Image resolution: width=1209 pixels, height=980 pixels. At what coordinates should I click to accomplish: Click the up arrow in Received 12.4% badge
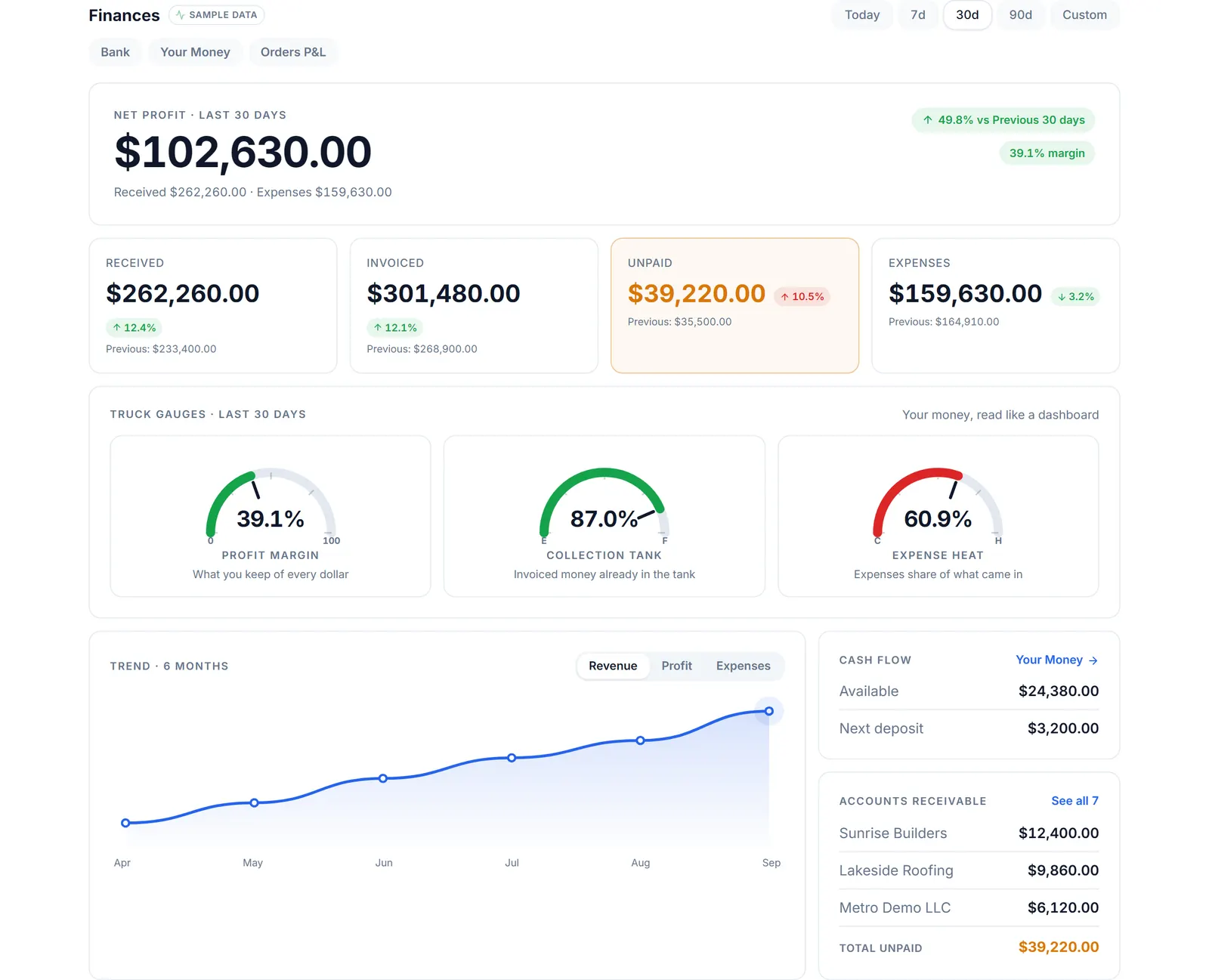click(x=117, y=328)
